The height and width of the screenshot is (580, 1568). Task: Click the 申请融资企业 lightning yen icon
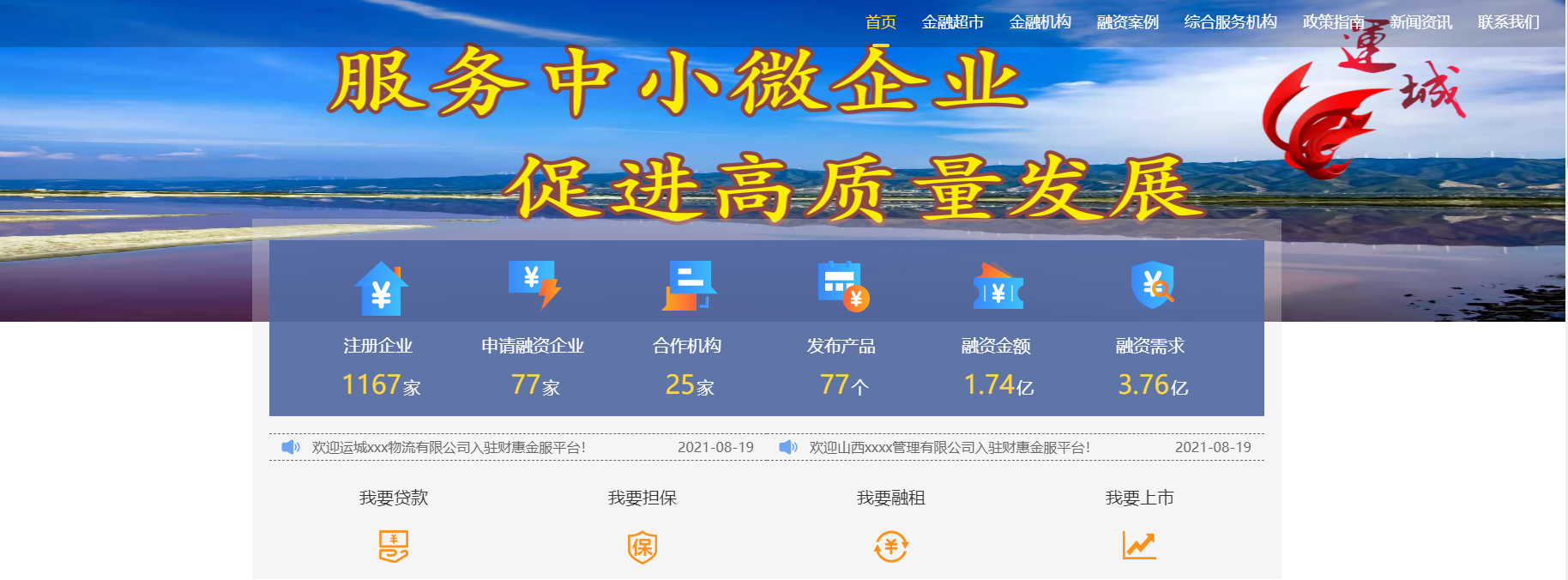534,285
